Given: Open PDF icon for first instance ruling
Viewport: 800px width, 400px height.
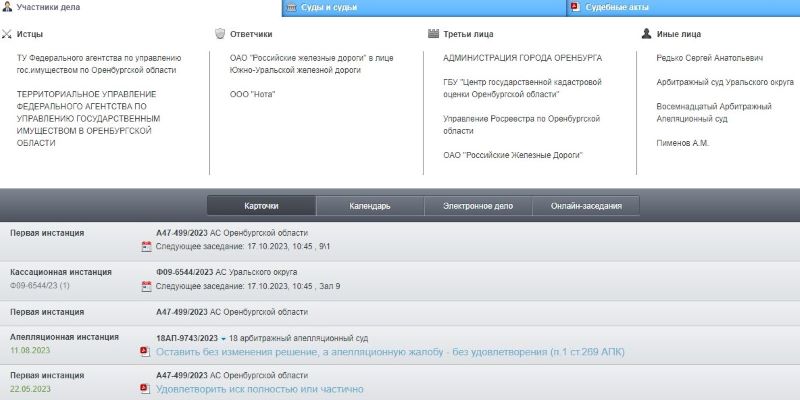Looking at the screenshot, I should pos(145,389).
